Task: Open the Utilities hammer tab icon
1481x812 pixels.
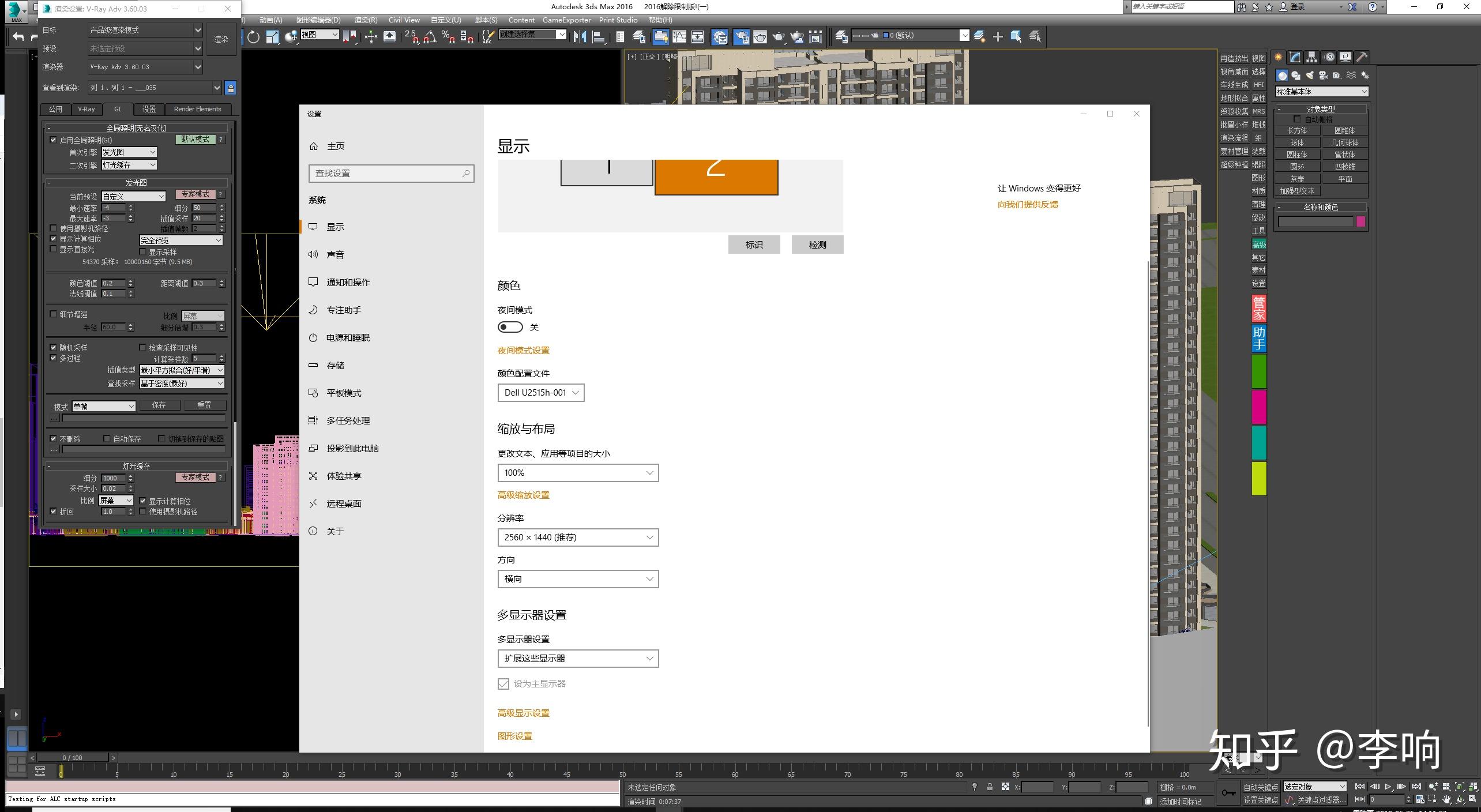Action: (x=1362, y=57)
